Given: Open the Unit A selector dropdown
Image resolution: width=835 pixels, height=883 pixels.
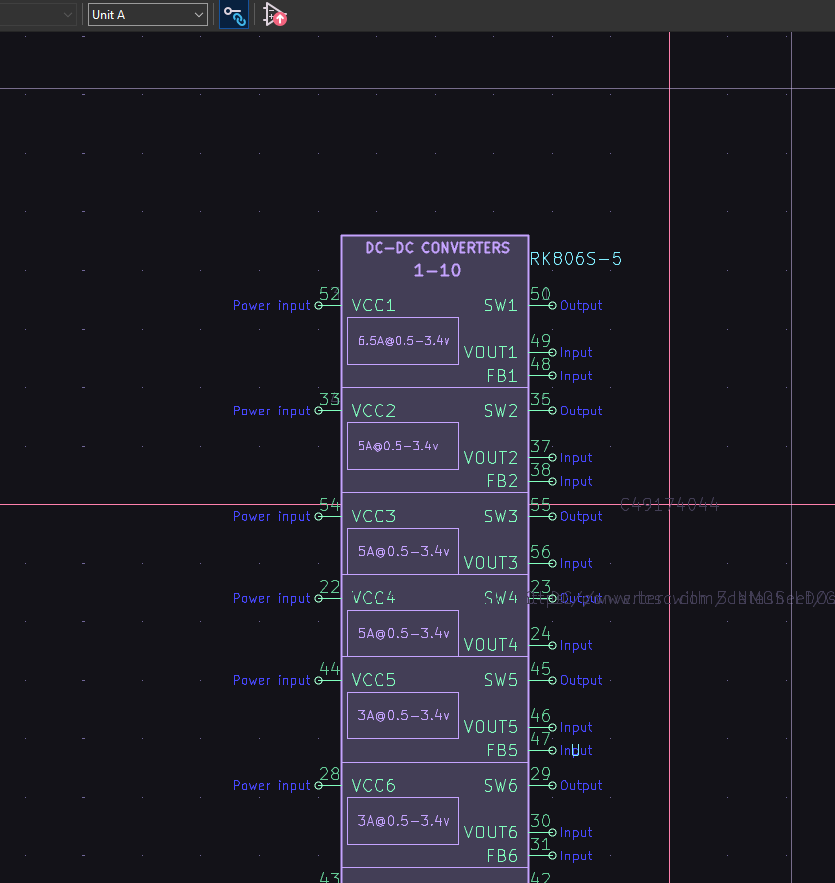Looking at the screenshot, I should click(148, 15).
